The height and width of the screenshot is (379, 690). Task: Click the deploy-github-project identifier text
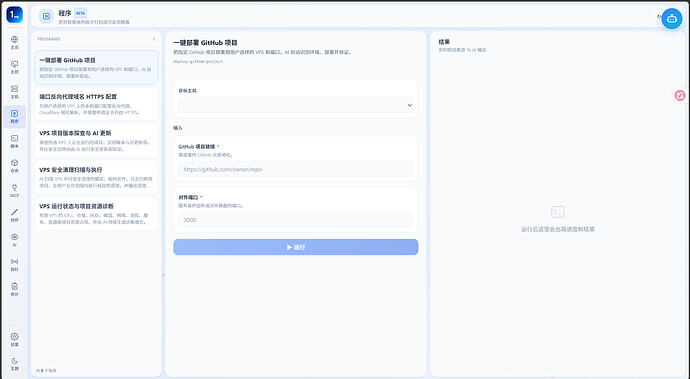[198, 61]
